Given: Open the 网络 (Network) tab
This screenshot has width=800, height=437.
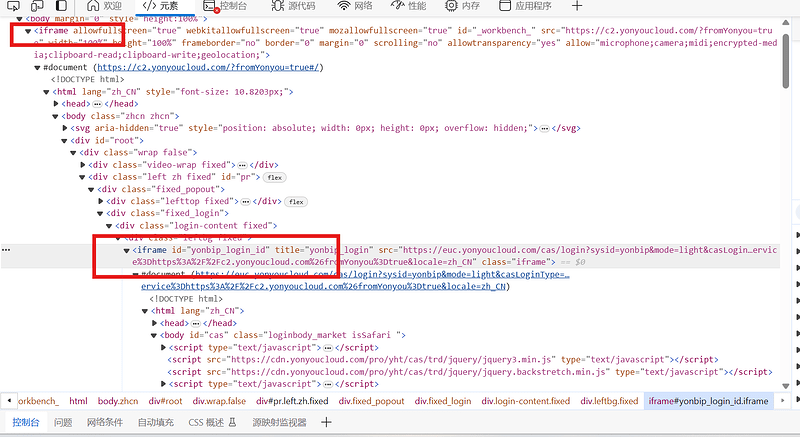Looking at the screenshot, I should pyautogui.click(x=355, y=6).
